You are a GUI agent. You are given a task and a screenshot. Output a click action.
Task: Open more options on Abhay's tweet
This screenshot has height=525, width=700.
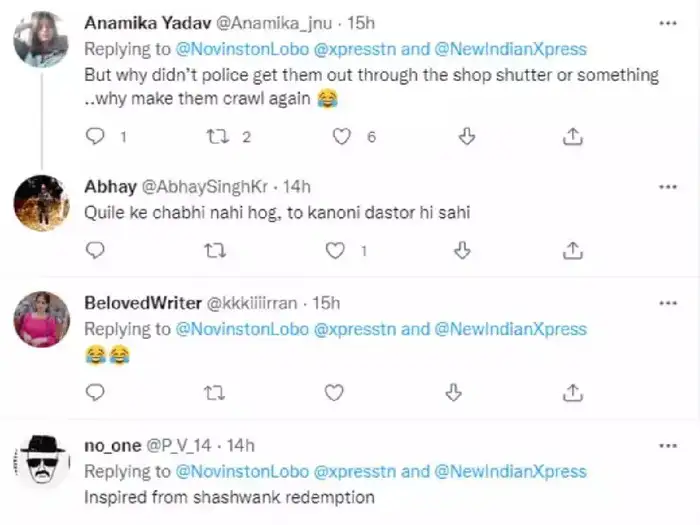(x=665, y=186)
